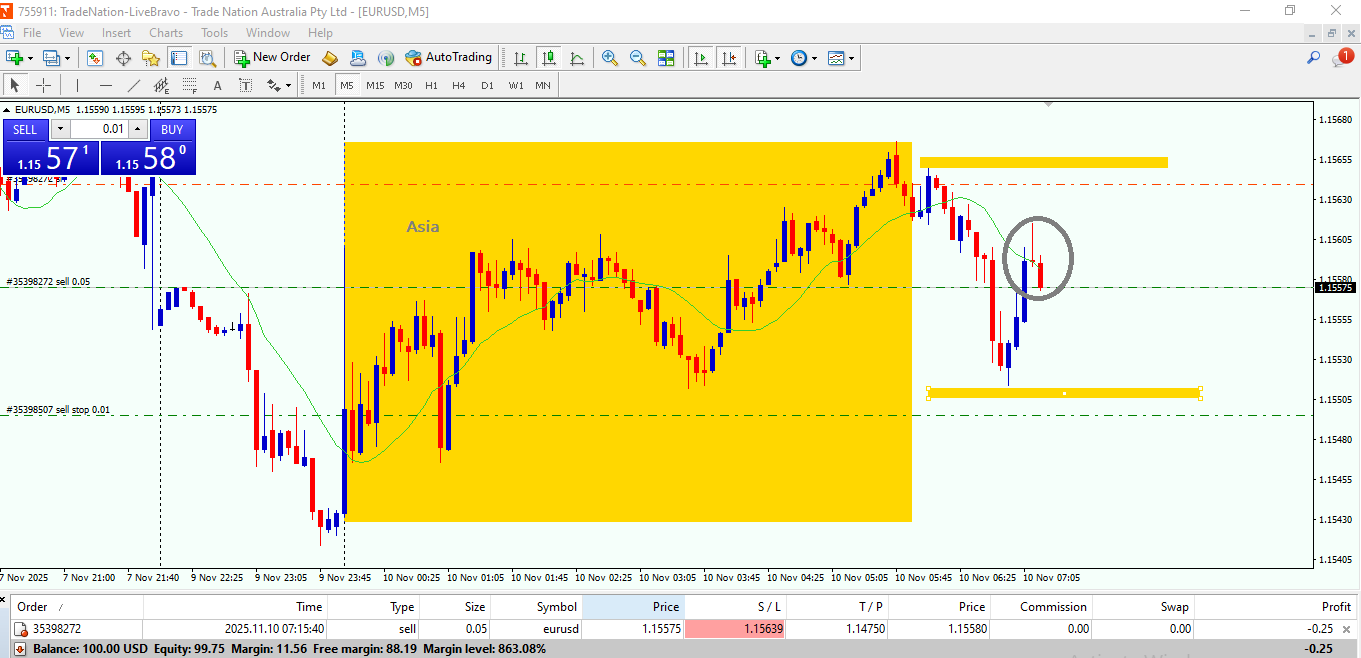Open the Charts menu

coord(166,33)
